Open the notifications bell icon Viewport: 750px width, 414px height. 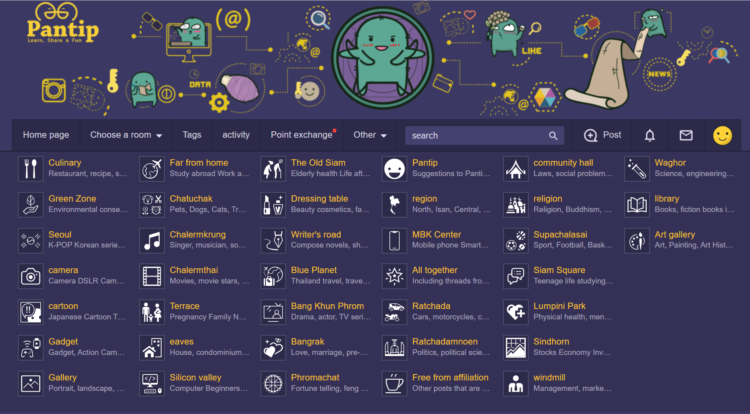650,136
